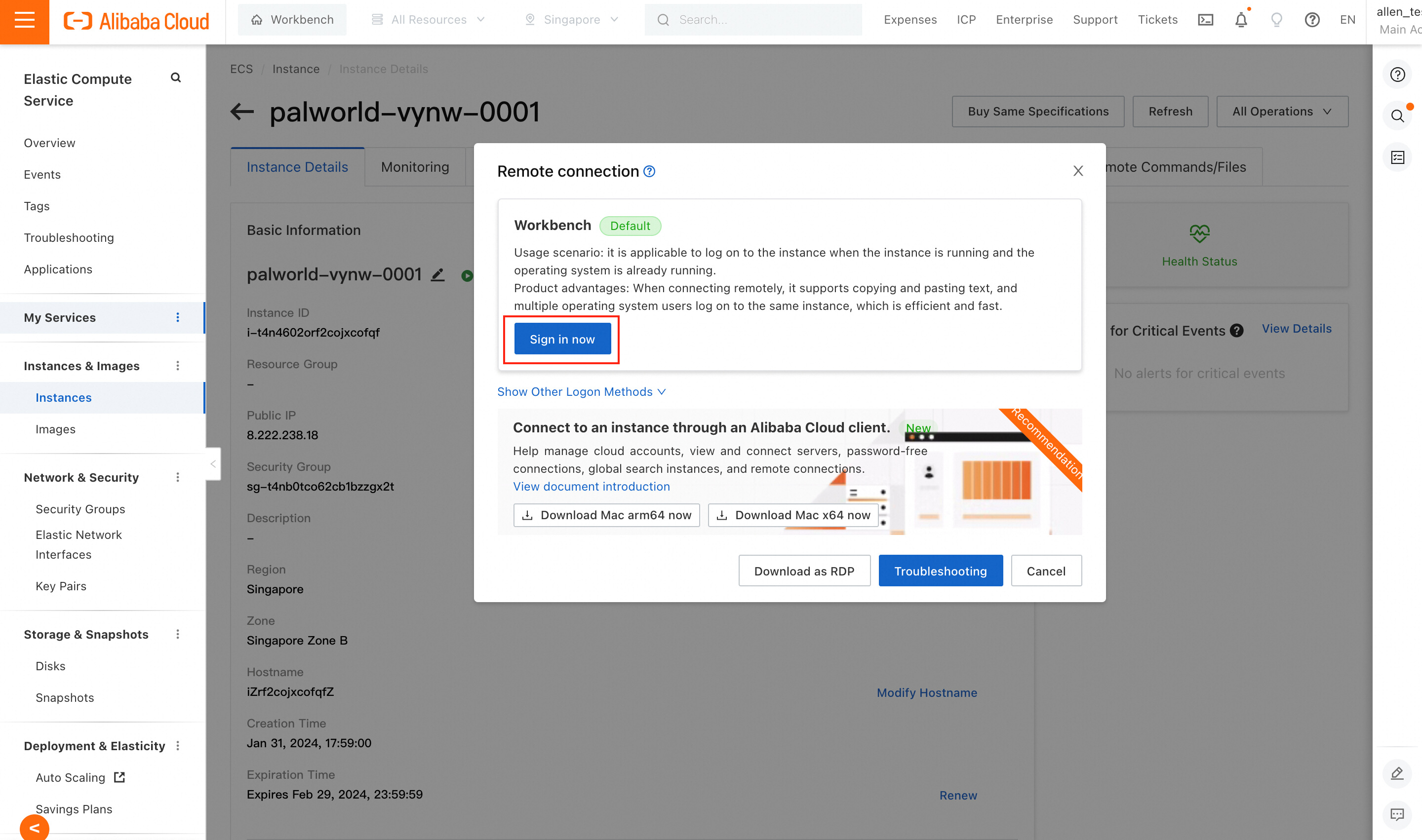Open View document introduction link
This screenshot has height=840, width=1422.
point(591,486)
